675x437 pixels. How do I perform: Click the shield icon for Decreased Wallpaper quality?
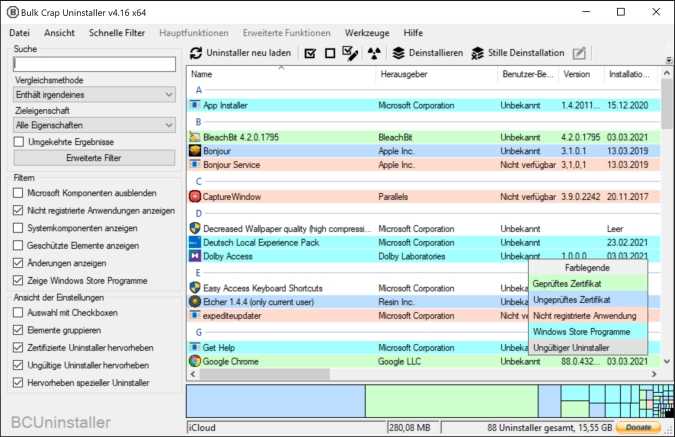tap(195, 228)
